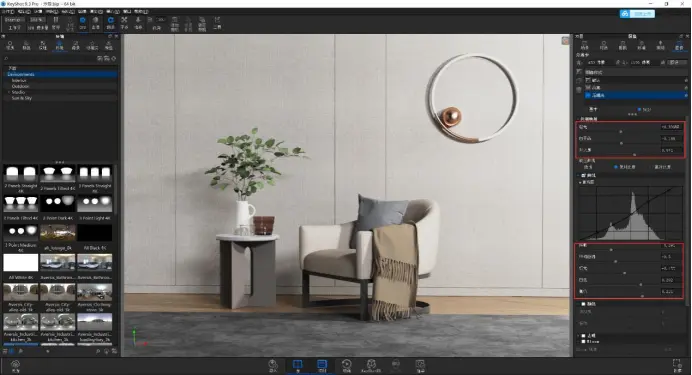Switch to the library Colors tab
The height and width of the screenshot is (375, 692).
pos(26,45)
